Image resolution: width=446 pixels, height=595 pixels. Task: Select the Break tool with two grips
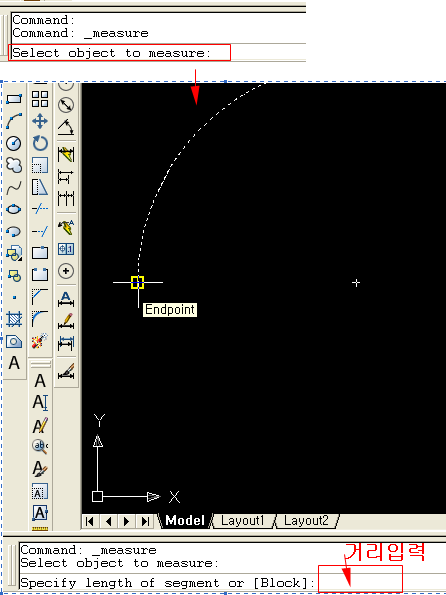tap(40, 274)
